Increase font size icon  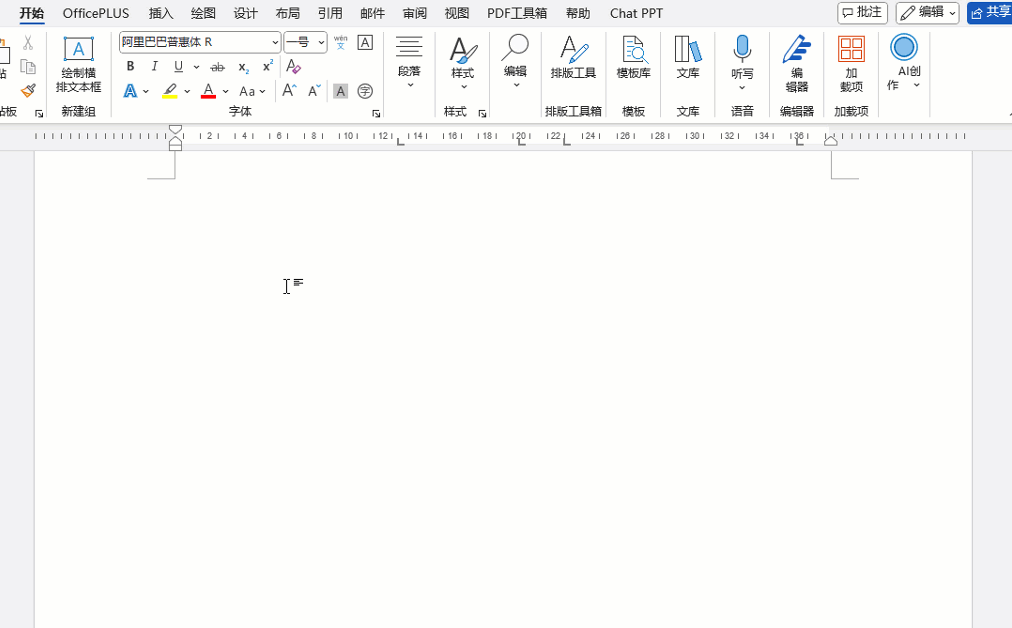(289, 90)
